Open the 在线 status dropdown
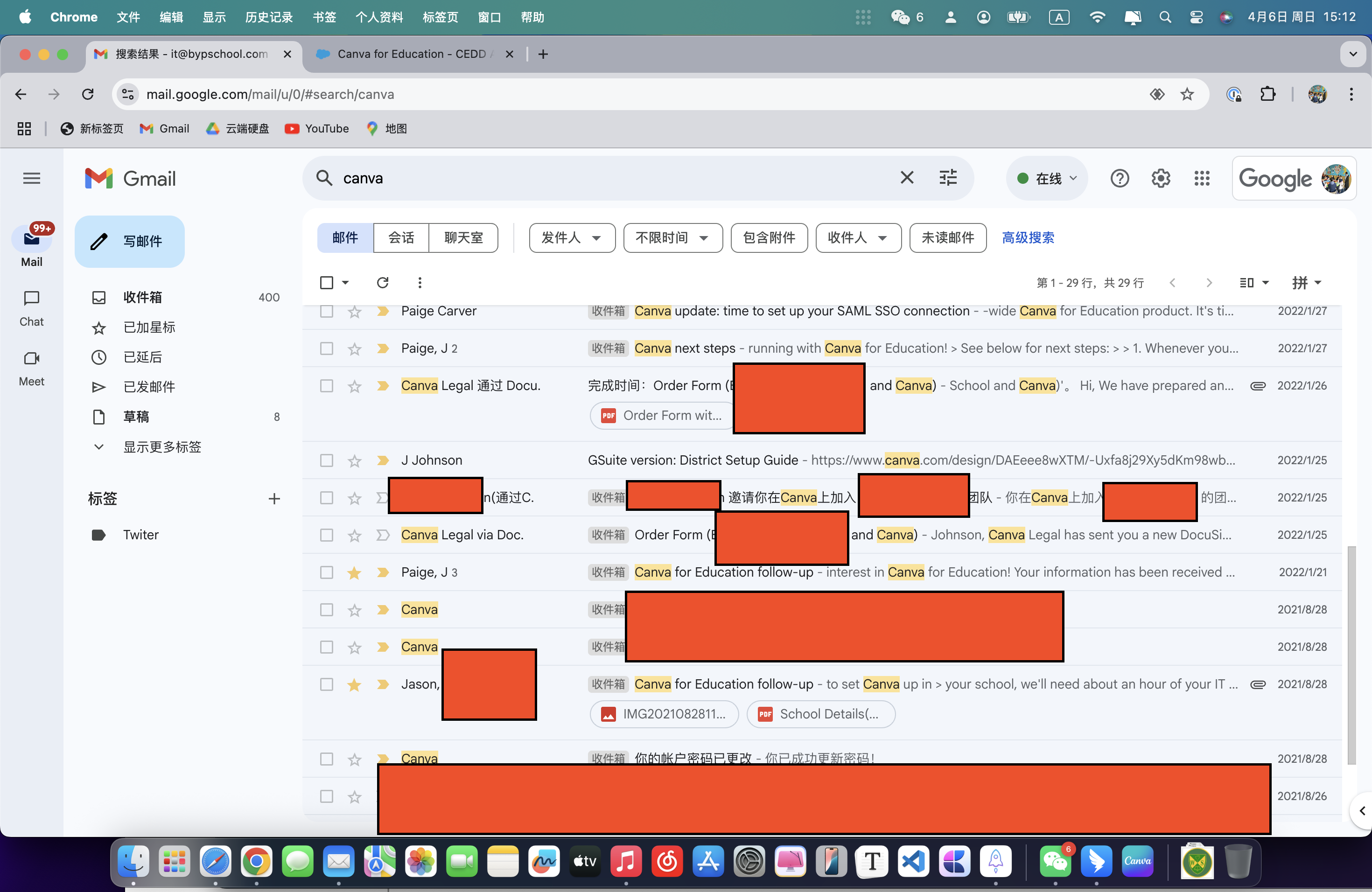This screenshot has height=892, width=1372. pos(1047,179)
